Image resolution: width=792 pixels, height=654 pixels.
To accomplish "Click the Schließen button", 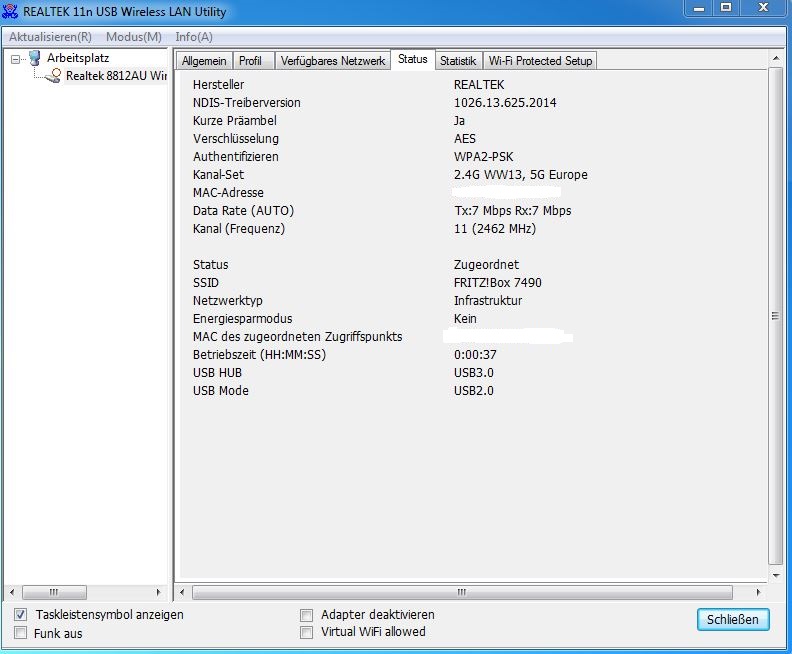I will click(x=733, y=620).
